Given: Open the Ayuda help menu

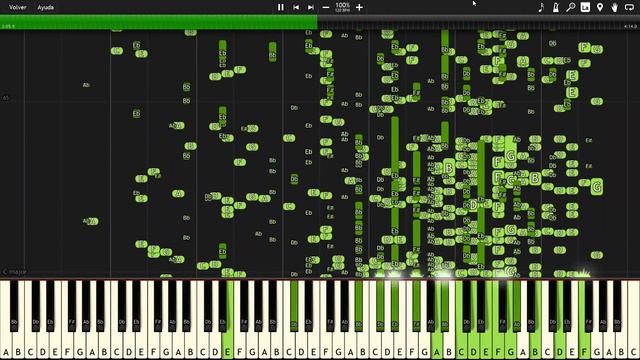Looking at the screenshot, I should click(45, 7).
